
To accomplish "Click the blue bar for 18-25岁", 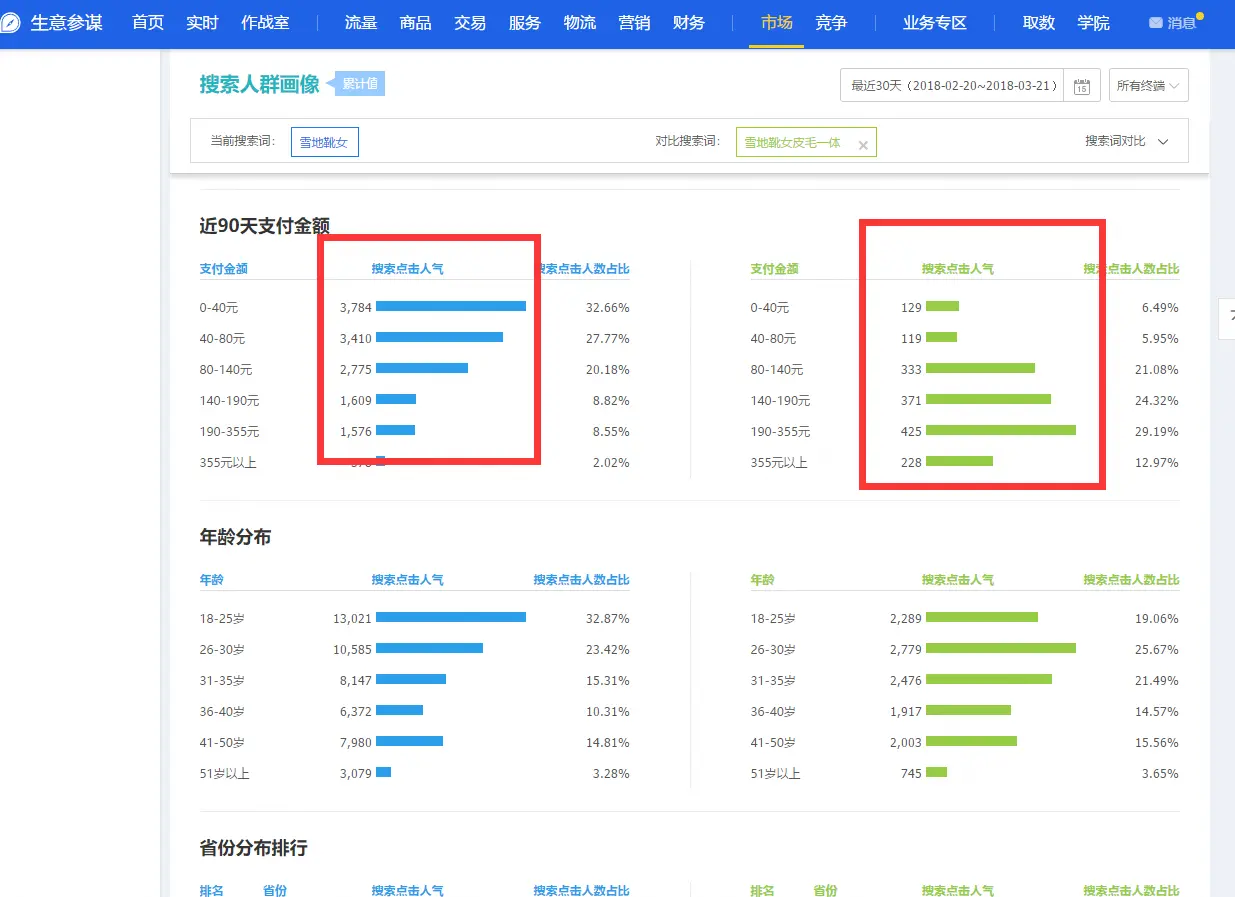I will (450, 618).
